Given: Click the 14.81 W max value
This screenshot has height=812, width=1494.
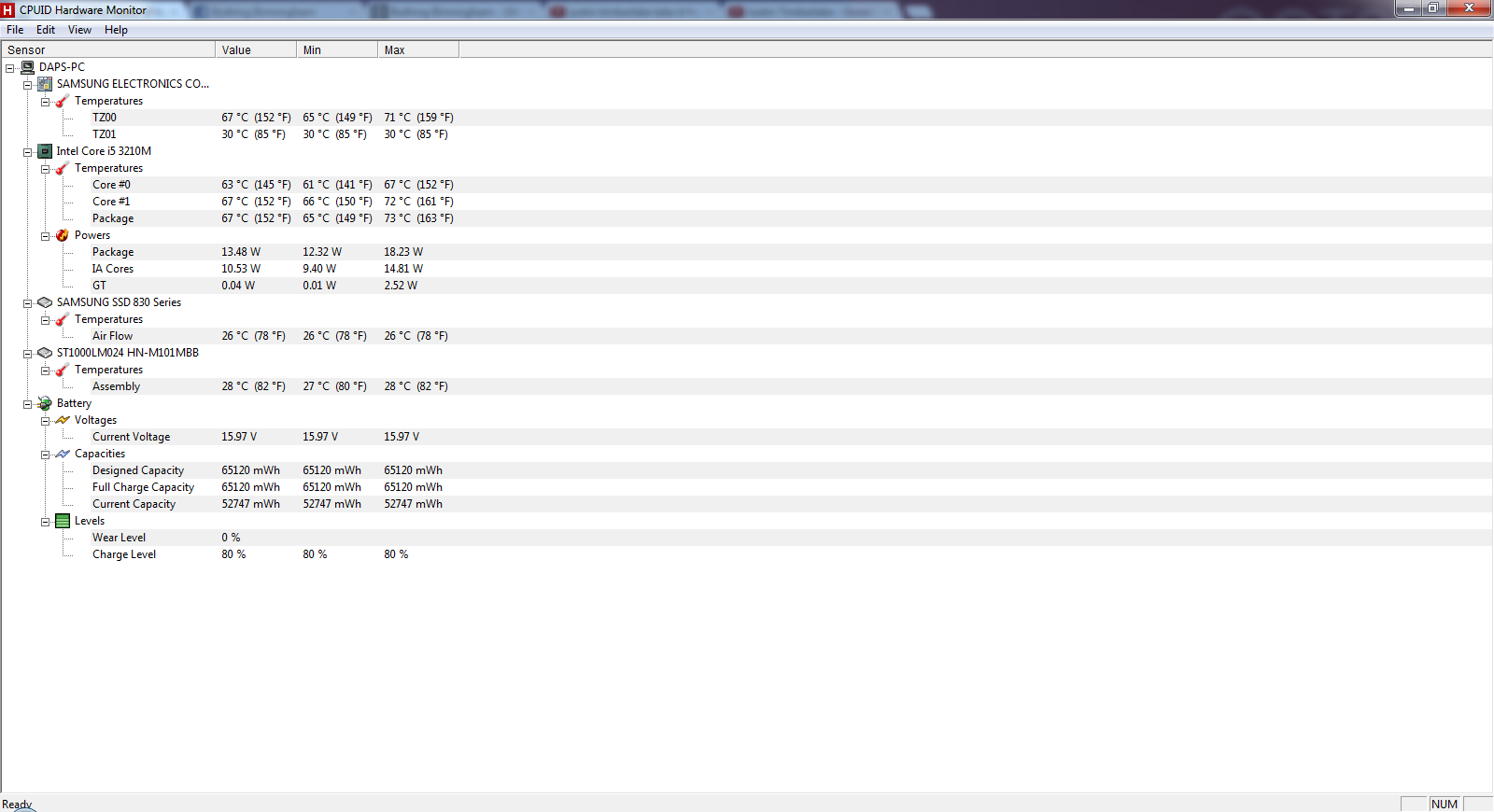Looking at the screenshot, I should point(403,269).
